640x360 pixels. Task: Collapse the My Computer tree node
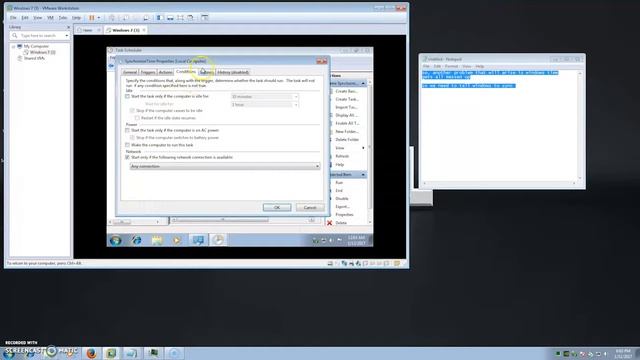[x=13, y=47]
